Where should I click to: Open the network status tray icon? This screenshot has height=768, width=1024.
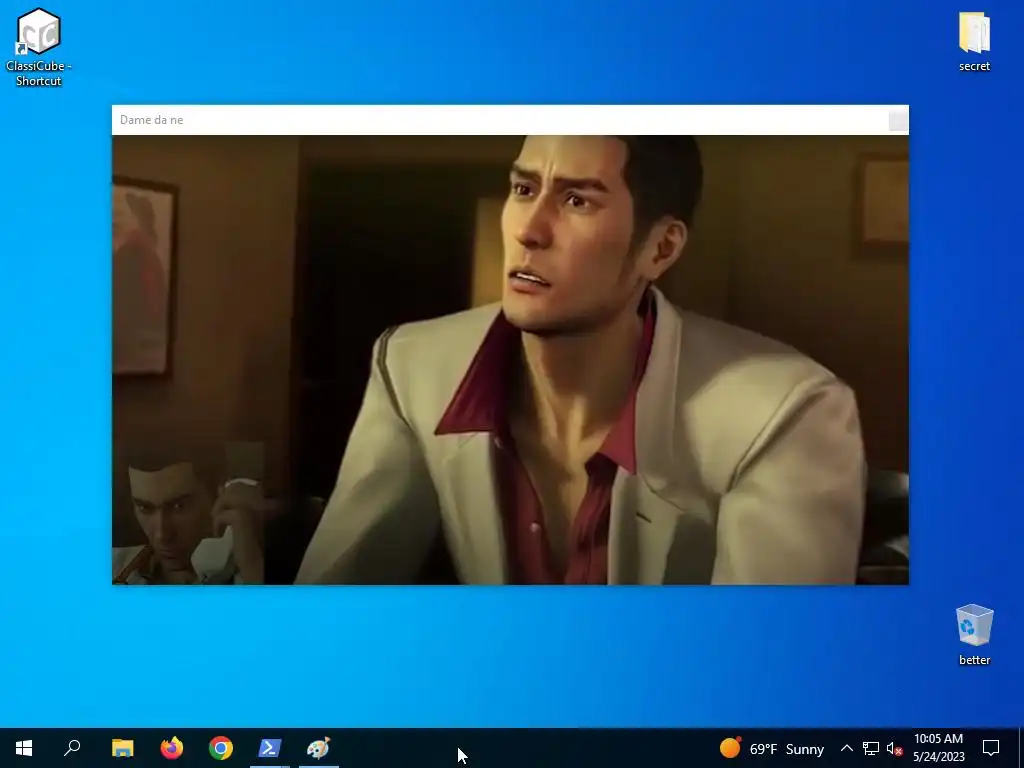point(871,748)
